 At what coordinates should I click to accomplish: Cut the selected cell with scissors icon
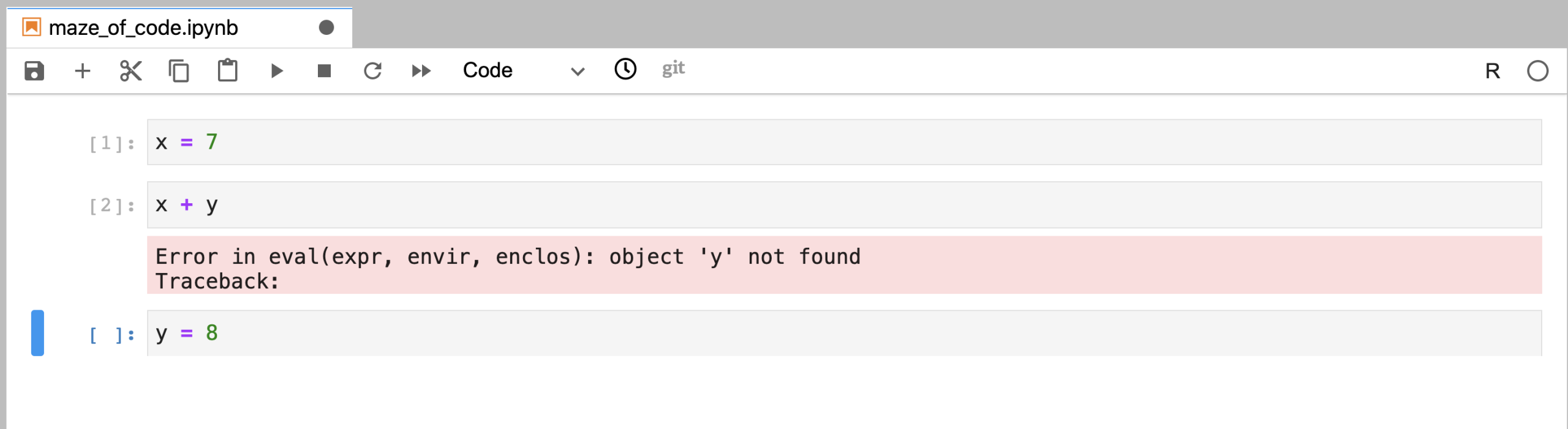click(130, 71)
